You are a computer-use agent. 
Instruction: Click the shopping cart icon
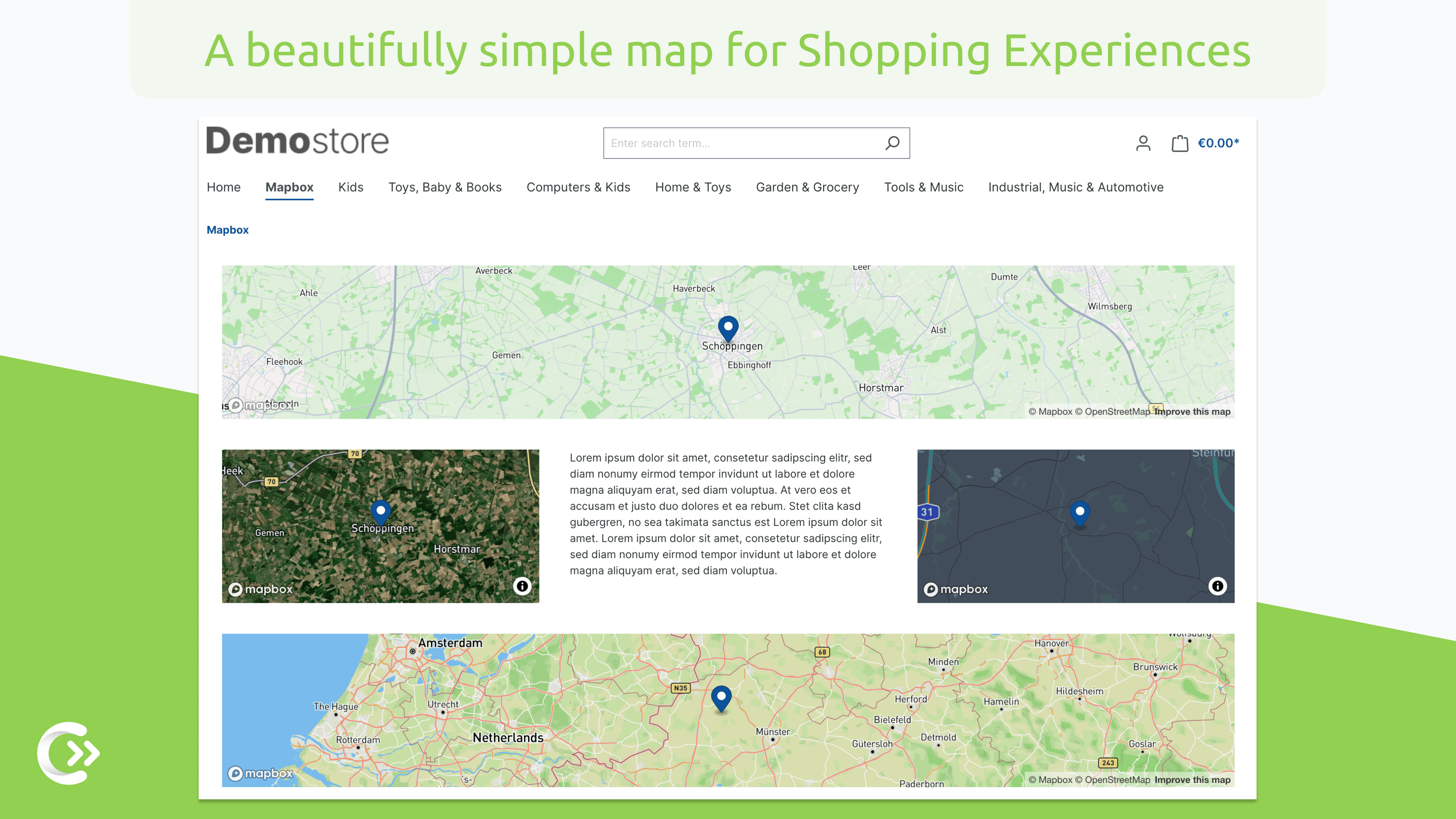(x=1178, y=143)
